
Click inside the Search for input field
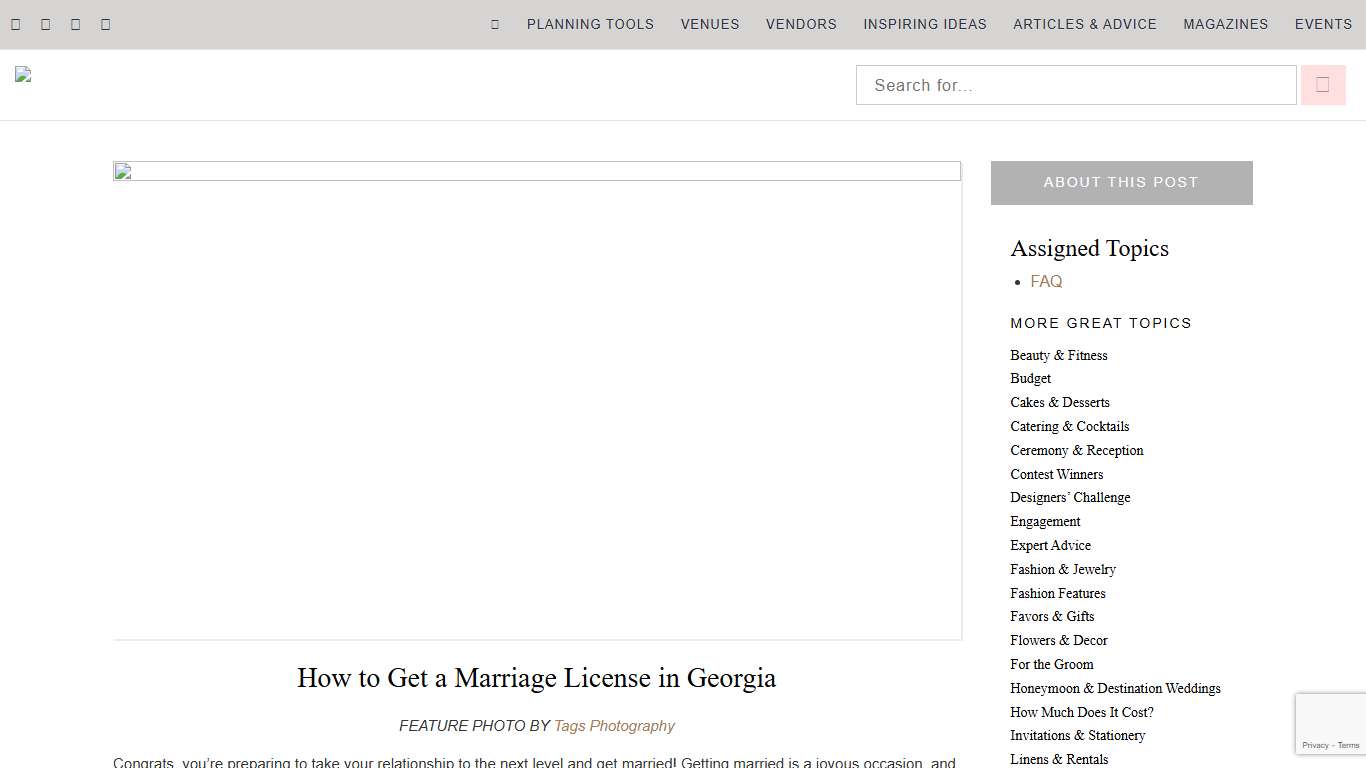(x=1075, y=84)
